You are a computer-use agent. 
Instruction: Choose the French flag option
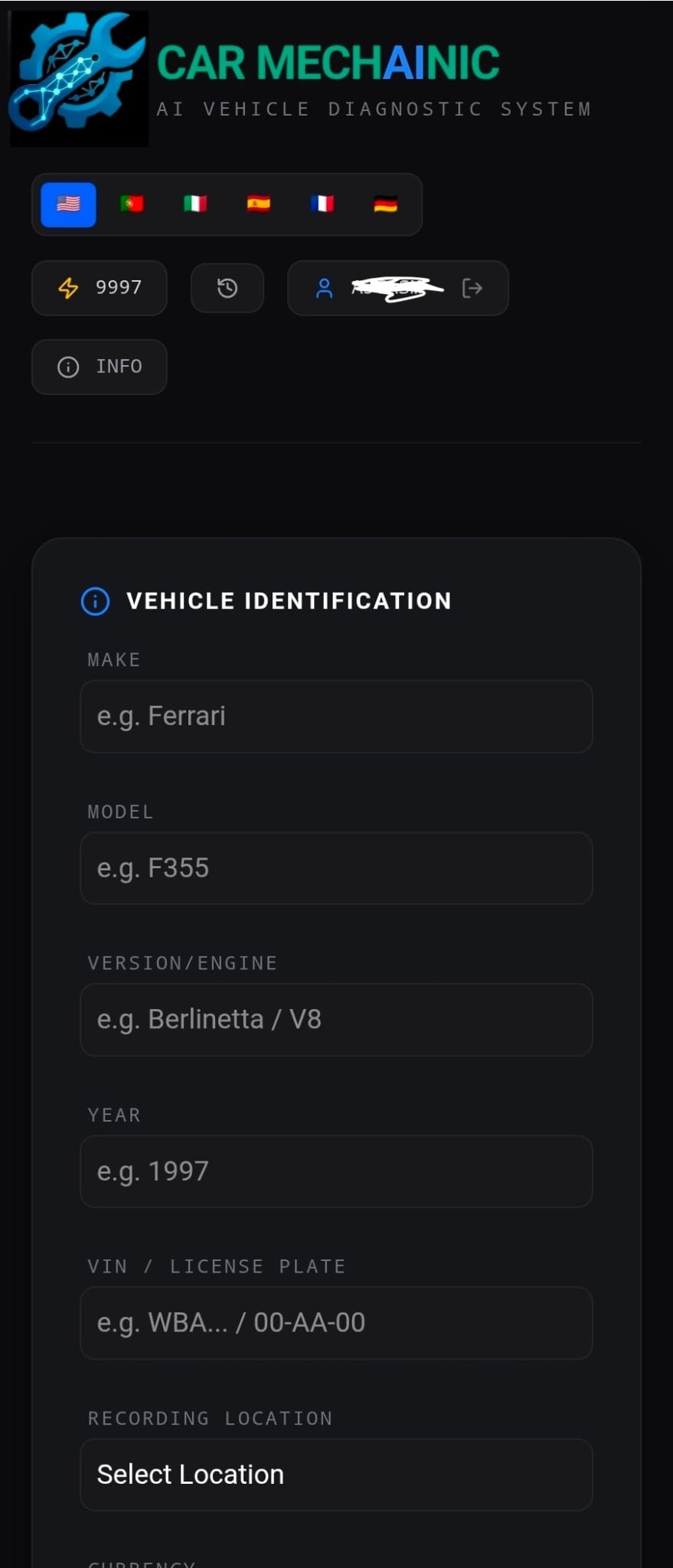(x=322, y=204)
